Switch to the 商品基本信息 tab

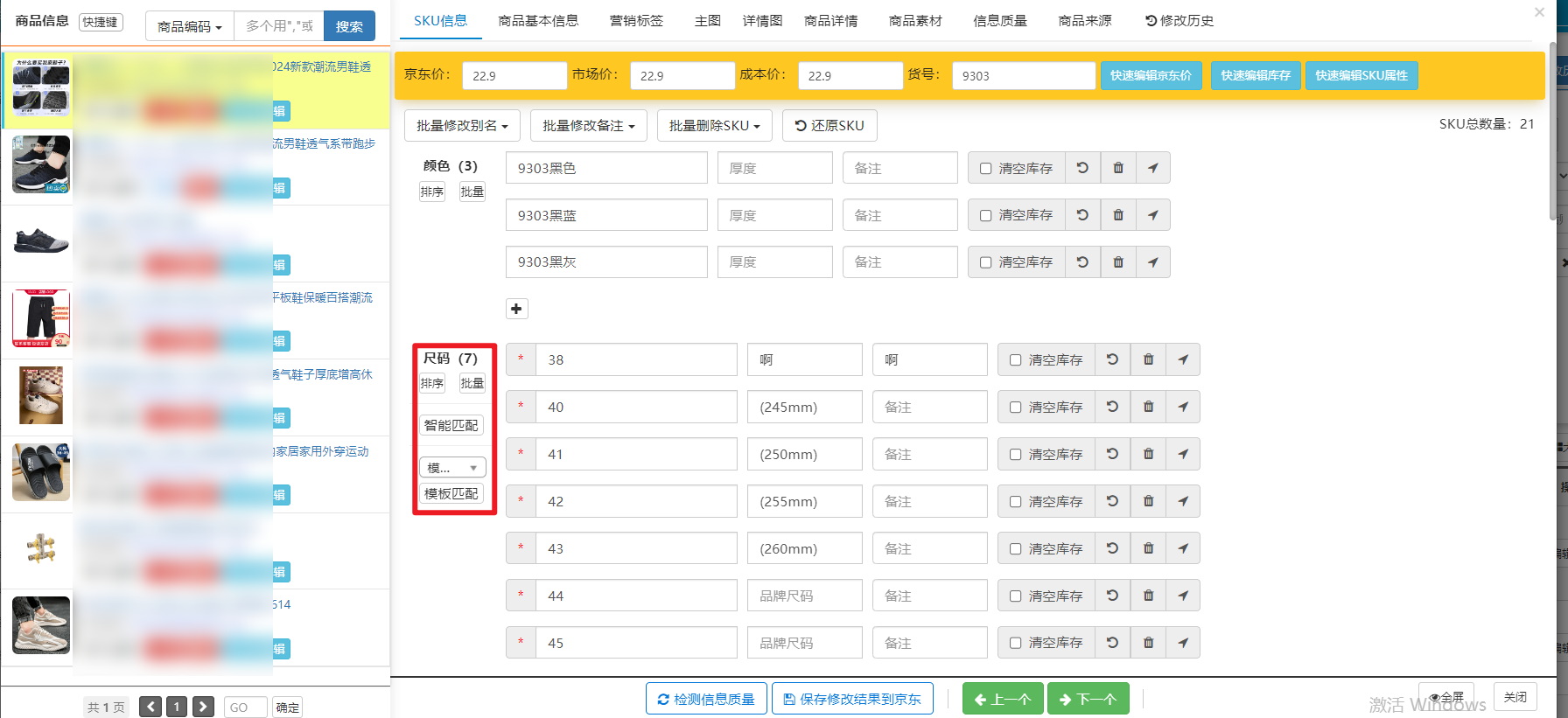[538, 21]
